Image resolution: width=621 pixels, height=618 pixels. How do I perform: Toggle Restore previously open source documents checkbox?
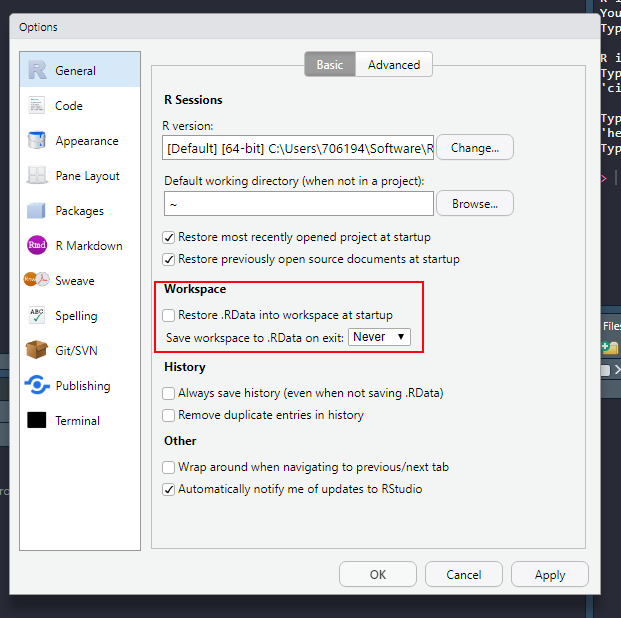pyautogui.click(x=169, y=259)
